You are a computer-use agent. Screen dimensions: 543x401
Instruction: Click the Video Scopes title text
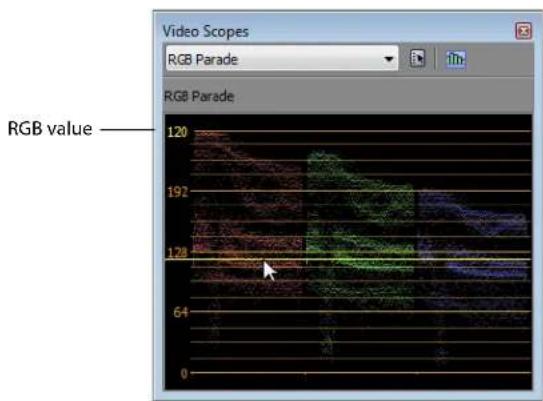click(206, 32)
